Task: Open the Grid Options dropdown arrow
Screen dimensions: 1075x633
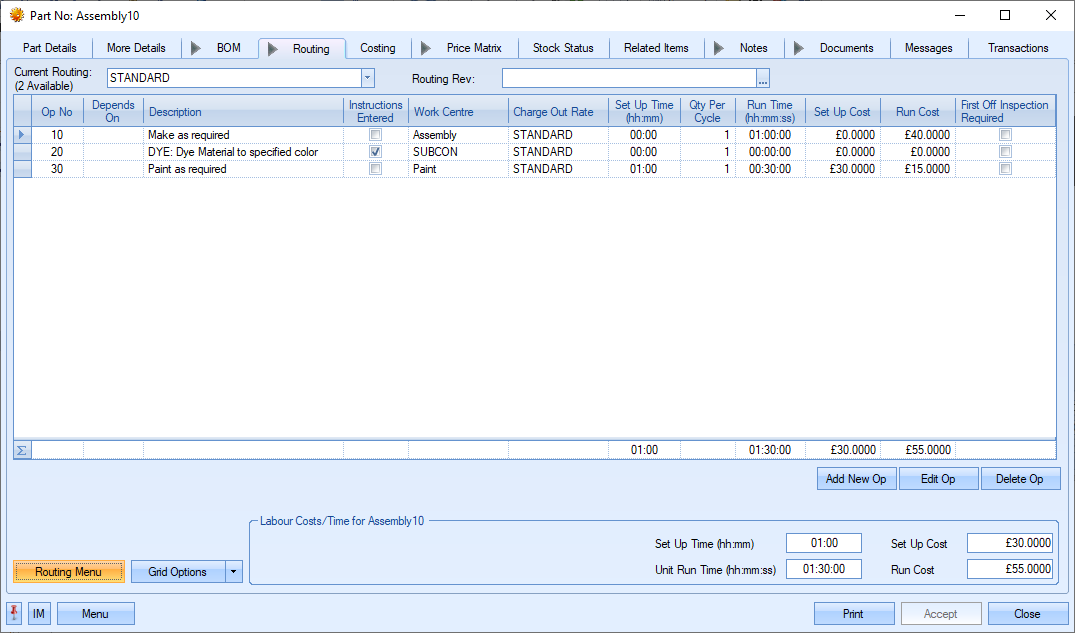Action: coord(233,572)
